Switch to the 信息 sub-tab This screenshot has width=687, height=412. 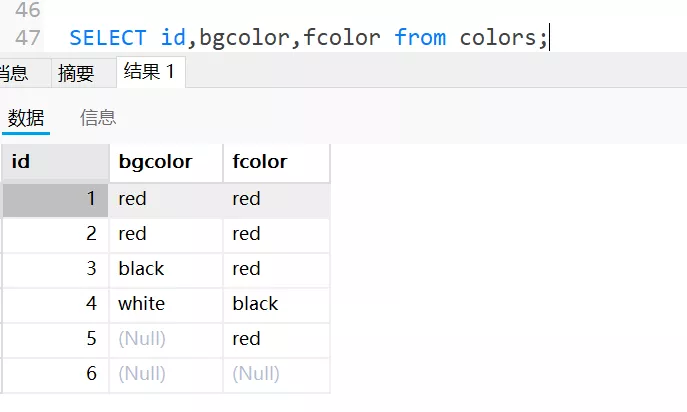pyautogui.click(x=98, y=118)
